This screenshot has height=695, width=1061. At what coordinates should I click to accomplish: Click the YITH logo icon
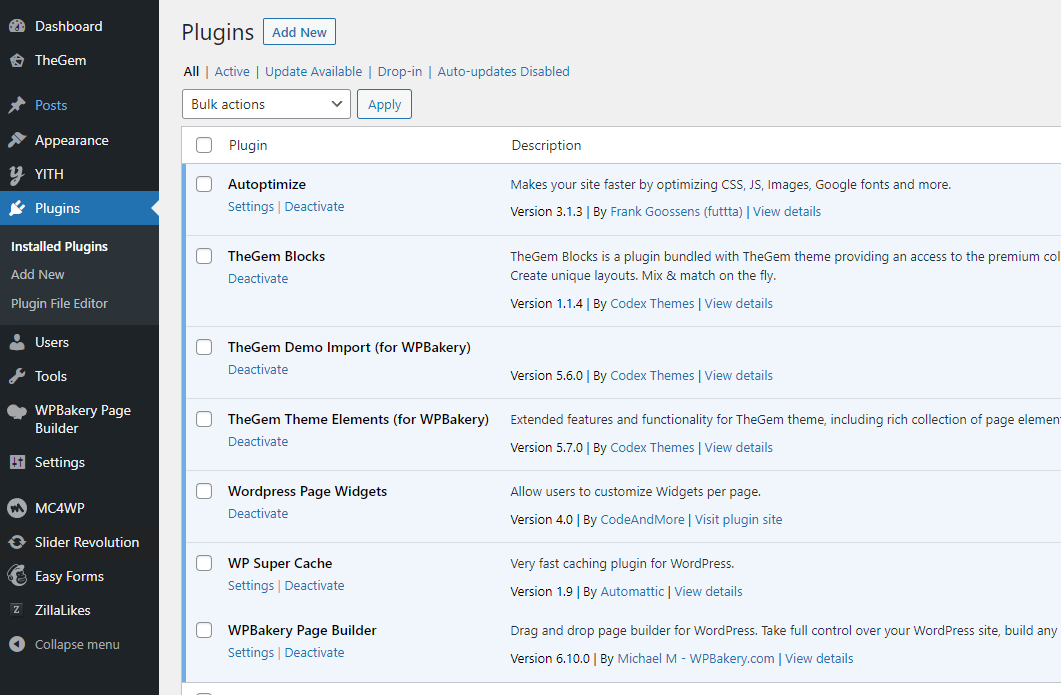pos(17,174)
